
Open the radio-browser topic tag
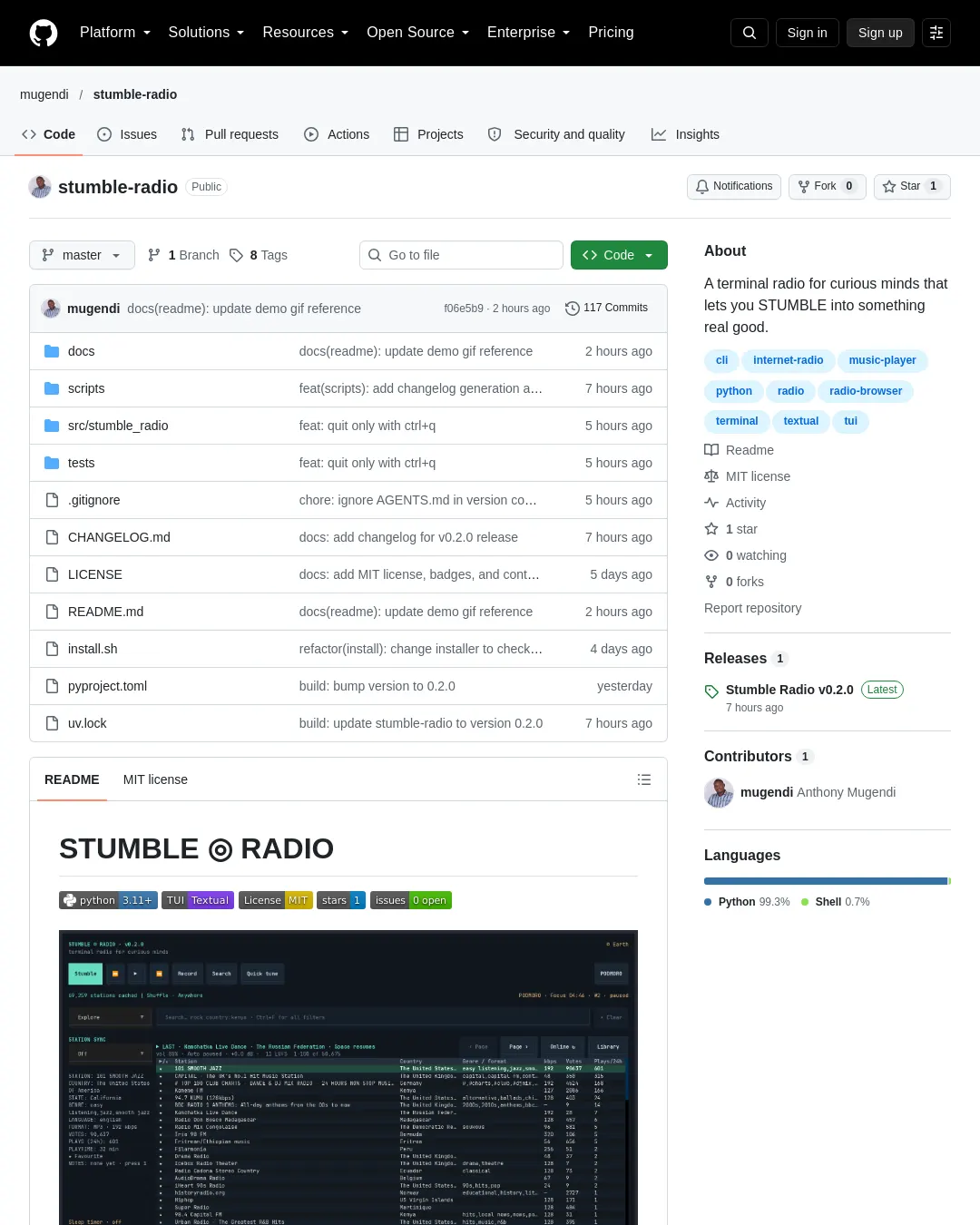click(866, 391)
